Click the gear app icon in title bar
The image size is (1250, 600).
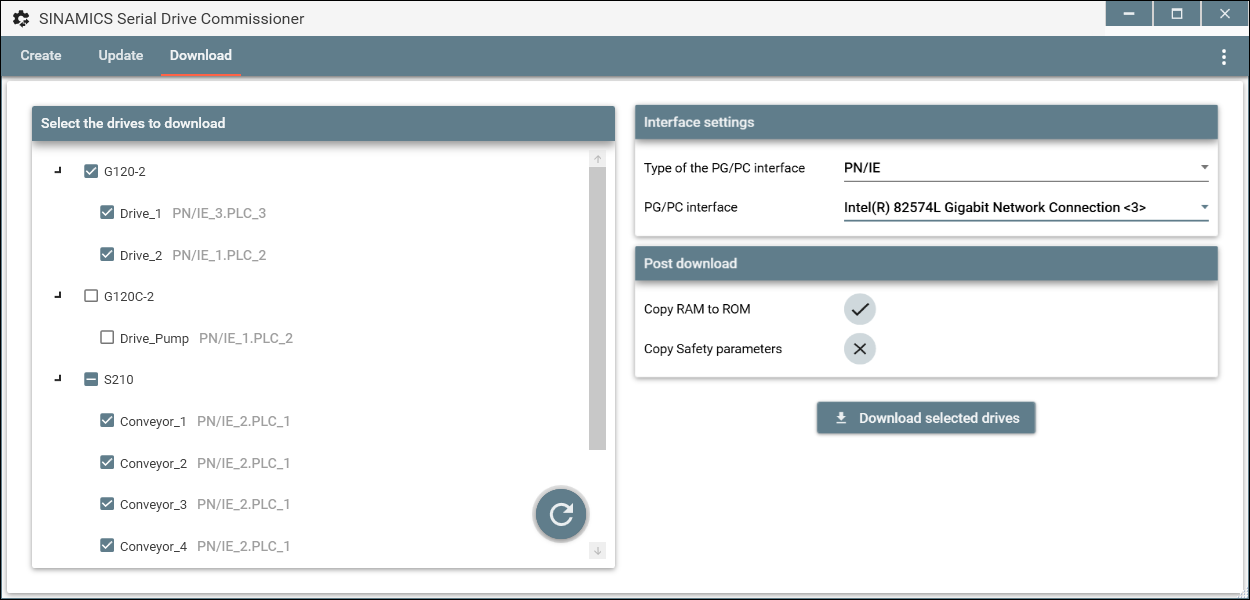point(21,18)
